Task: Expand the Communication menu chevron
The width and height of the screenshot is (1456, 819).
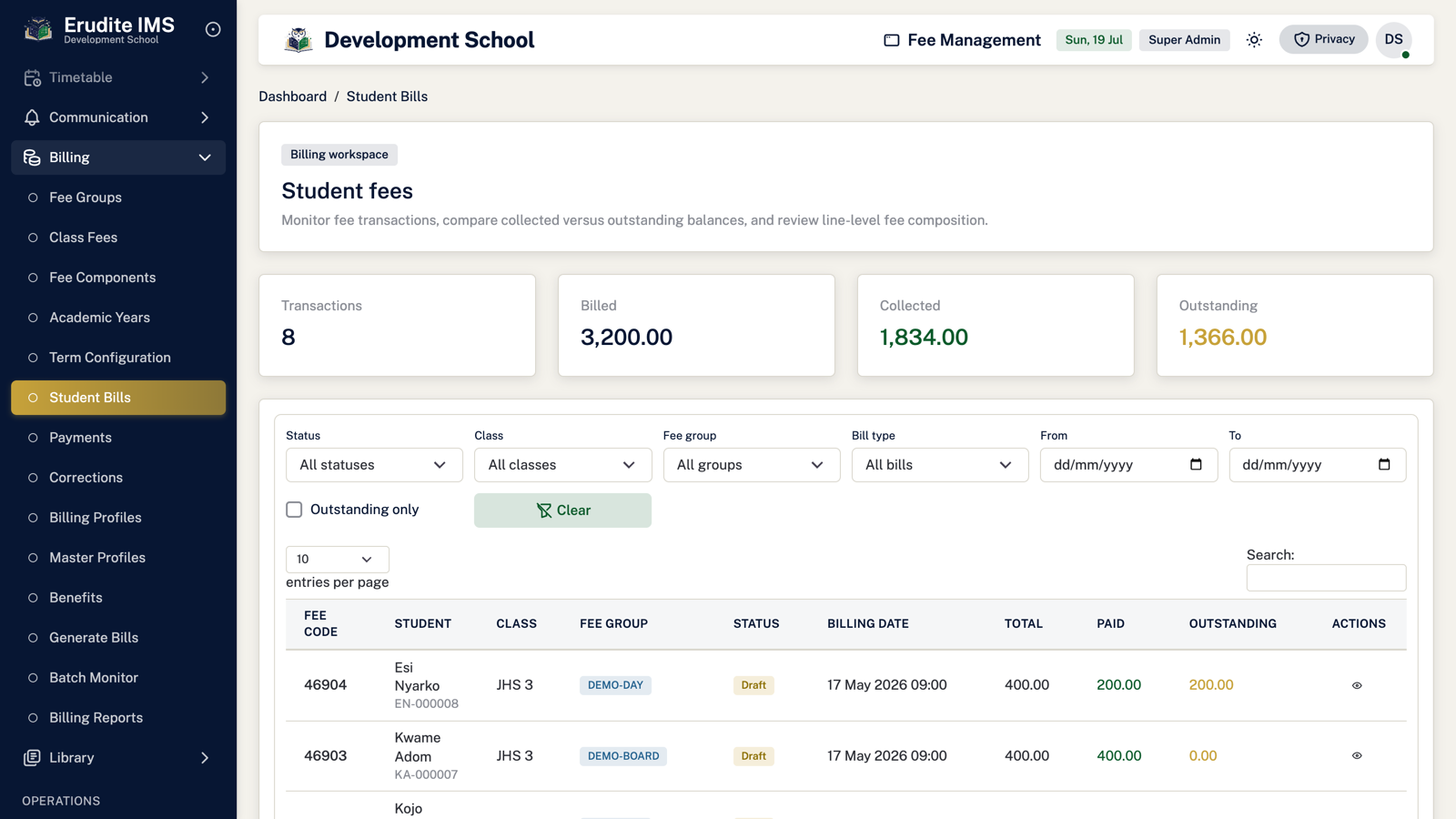Action: (x=205, y=117)
